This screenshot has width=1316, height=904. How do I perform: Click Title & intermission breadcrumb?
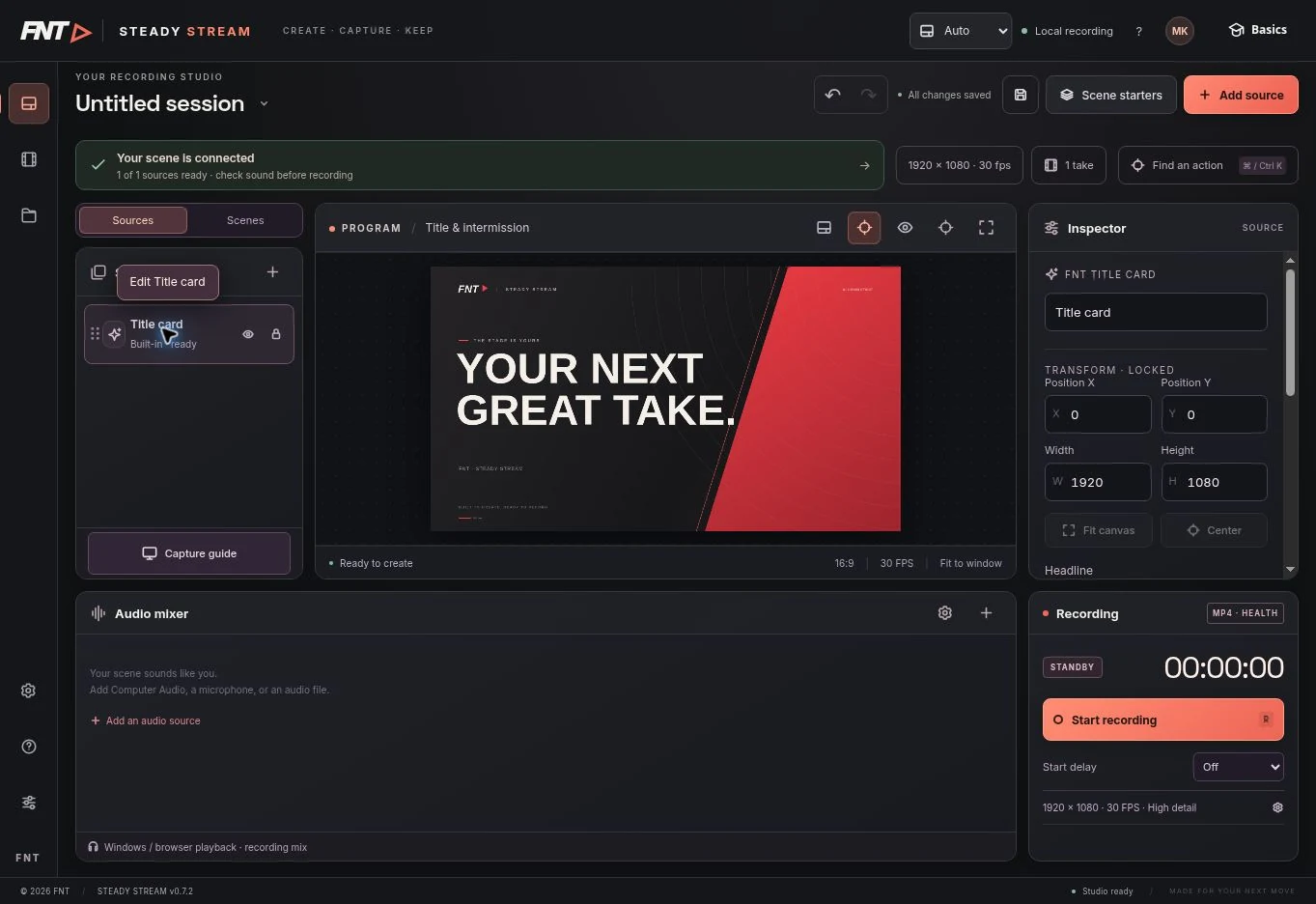pyautogui.click(x=477, y=228)
